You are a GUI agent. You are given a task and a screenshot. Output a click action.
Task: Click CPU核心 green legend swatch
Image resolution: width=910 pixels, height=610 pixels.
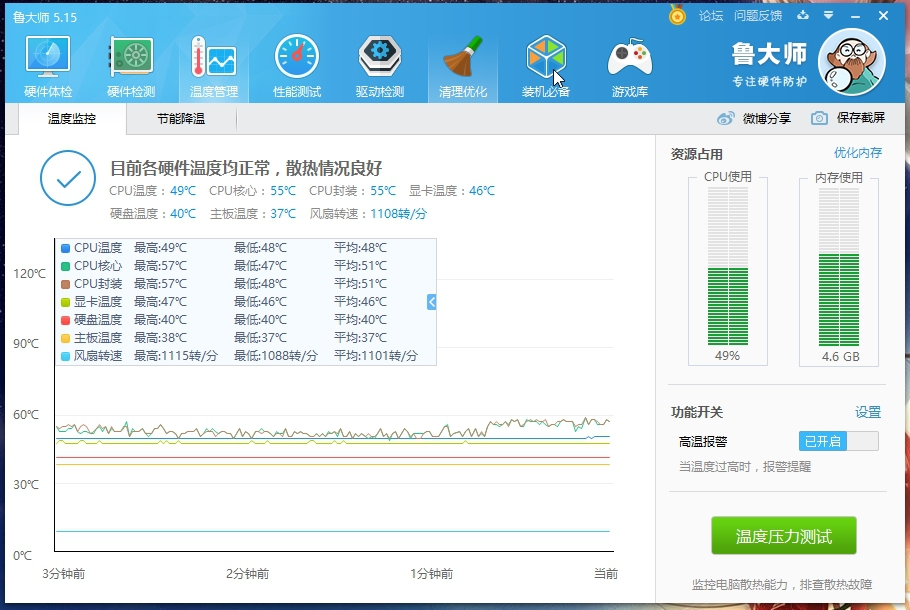pos(66,266)
